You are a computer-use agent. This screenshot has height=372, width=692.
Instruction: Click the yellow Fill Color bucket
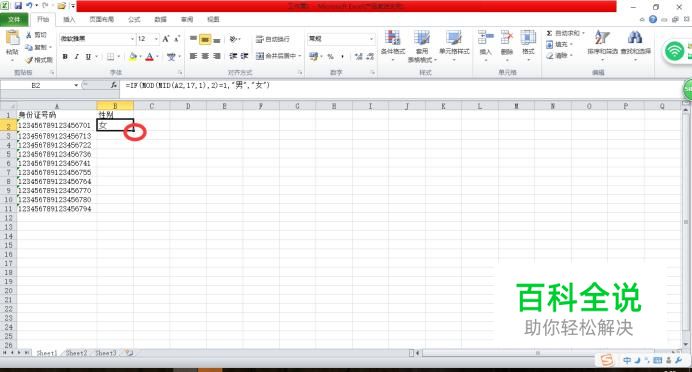[133, 56]
